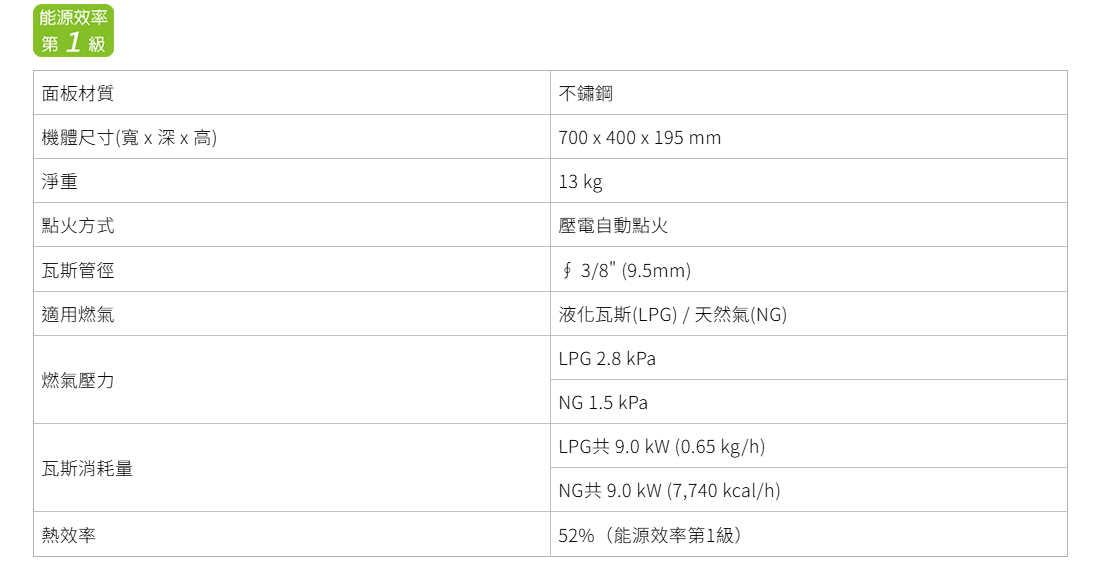Screen dimensions: 1100x576
Task: Click the LPG共 9.0 kW (0.65 kg/h) value
Action: (662, 447)
